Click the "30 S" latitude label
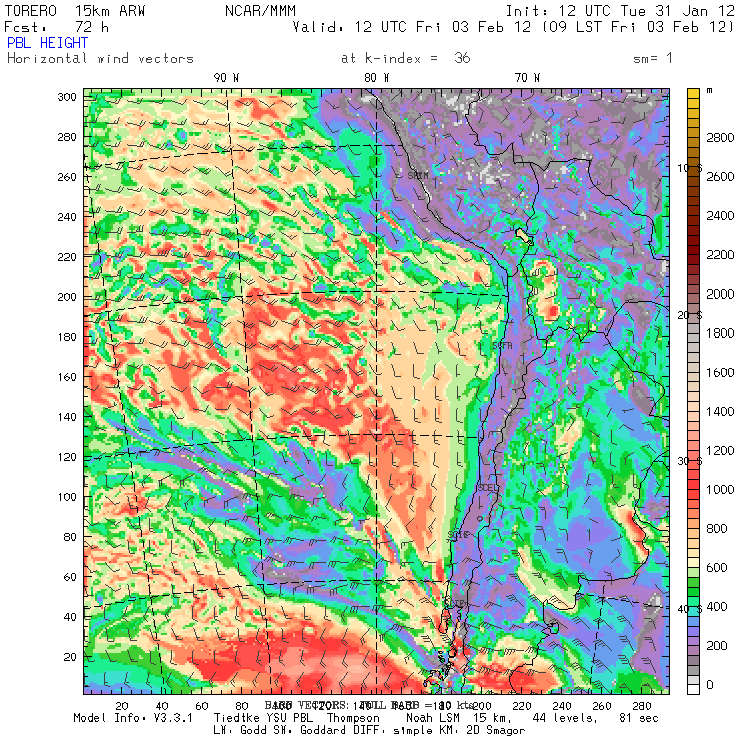 [x=690, y=461]
